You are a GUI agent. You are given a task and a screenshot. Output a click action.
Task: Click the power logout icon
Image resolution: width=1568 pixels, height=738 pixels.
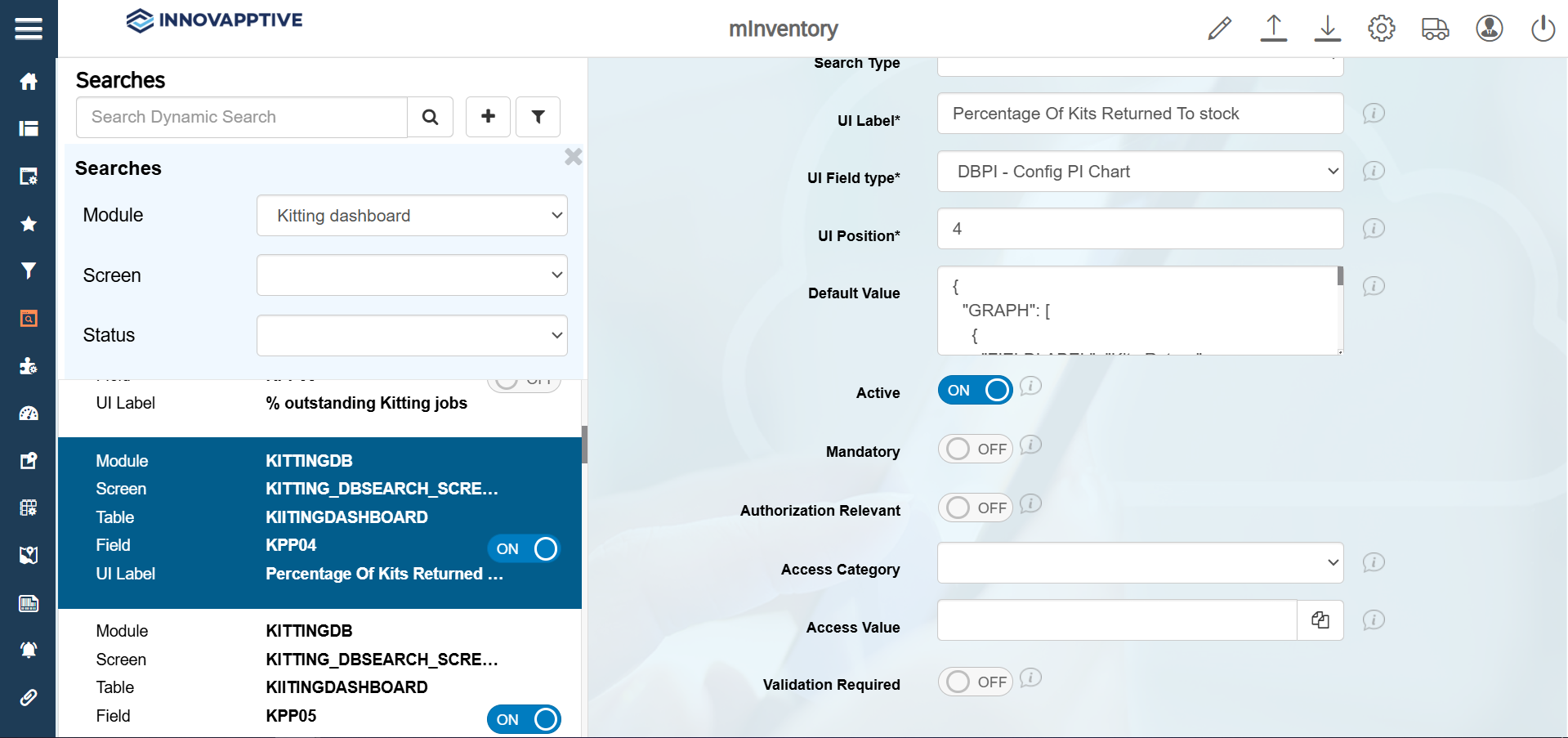[x=1543, y=29]
